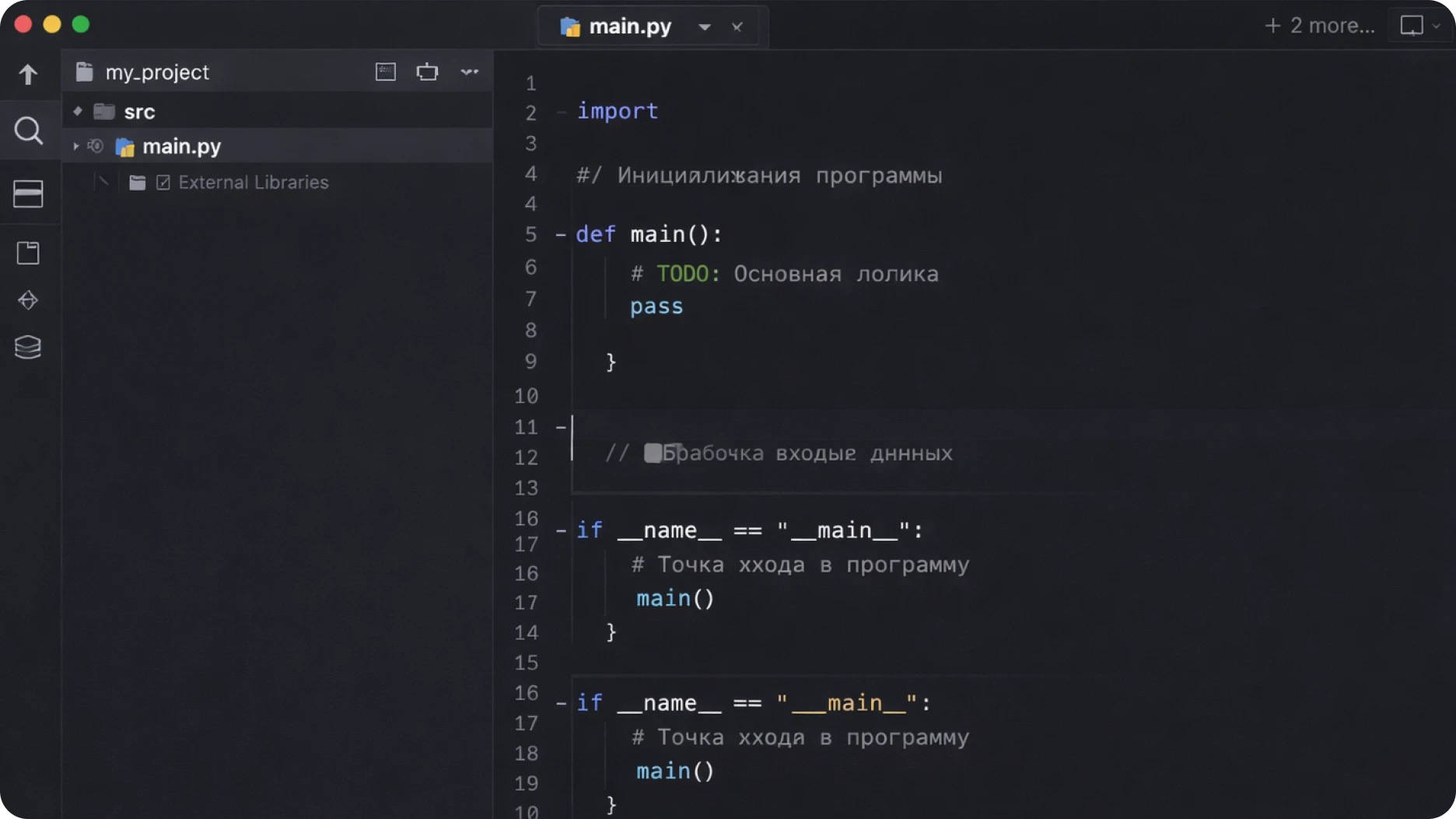Click the panel layout icon beside my_project
This screenshot has width=1456, height=819.
386,72
